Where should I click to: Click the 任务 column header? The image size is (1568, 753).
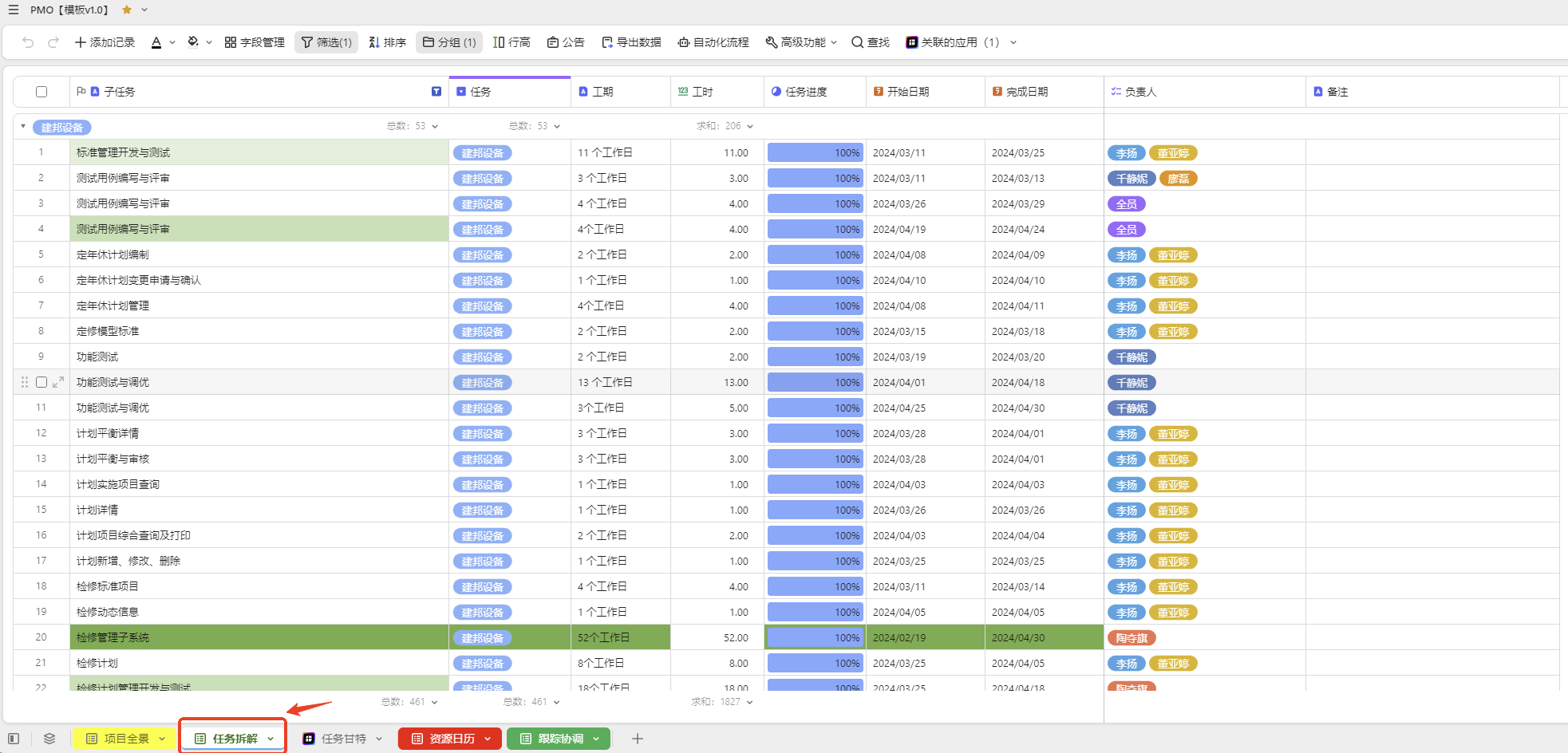510,92
